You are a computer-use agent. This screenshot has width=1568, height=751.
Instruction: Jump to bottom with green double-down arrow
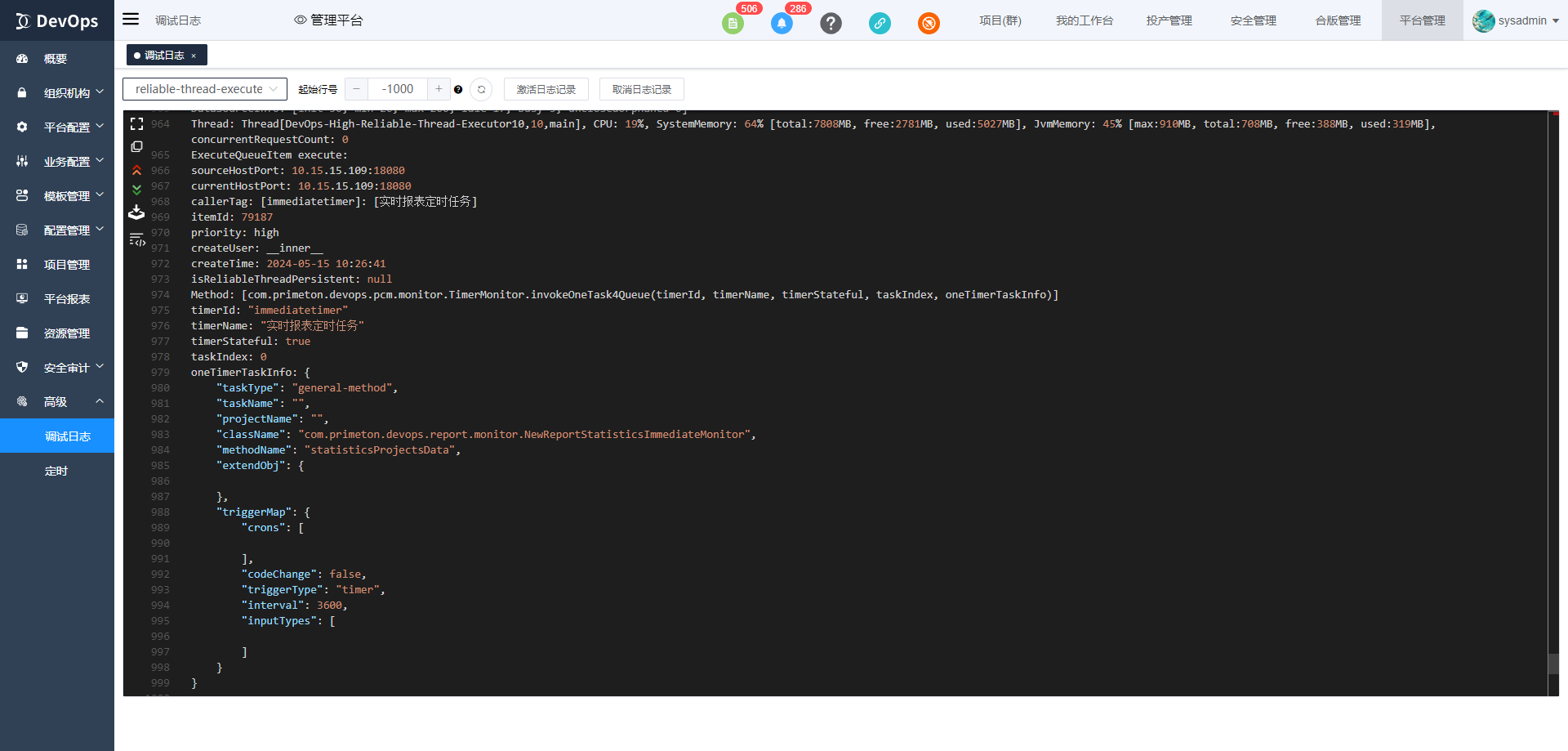click(x=136, y=190)
